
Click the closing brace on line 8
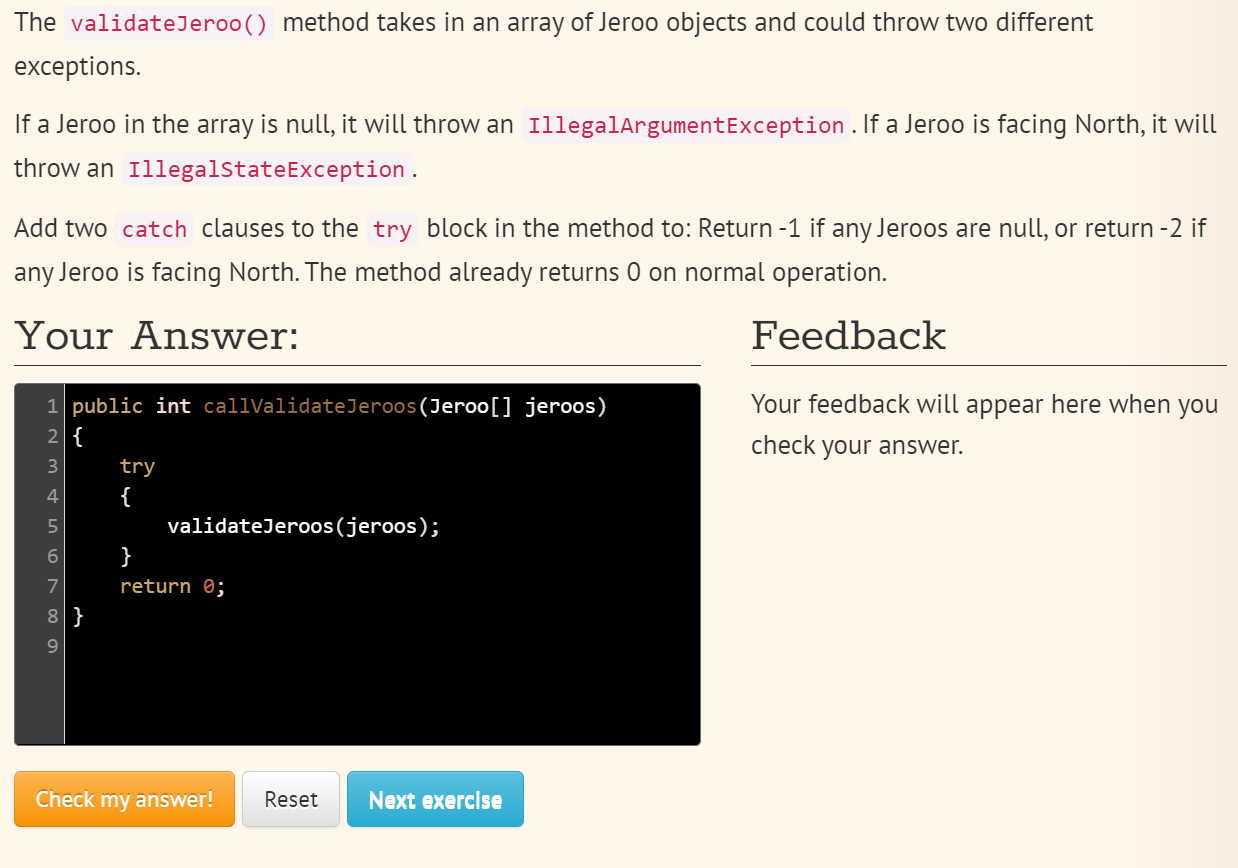[76, 615]
